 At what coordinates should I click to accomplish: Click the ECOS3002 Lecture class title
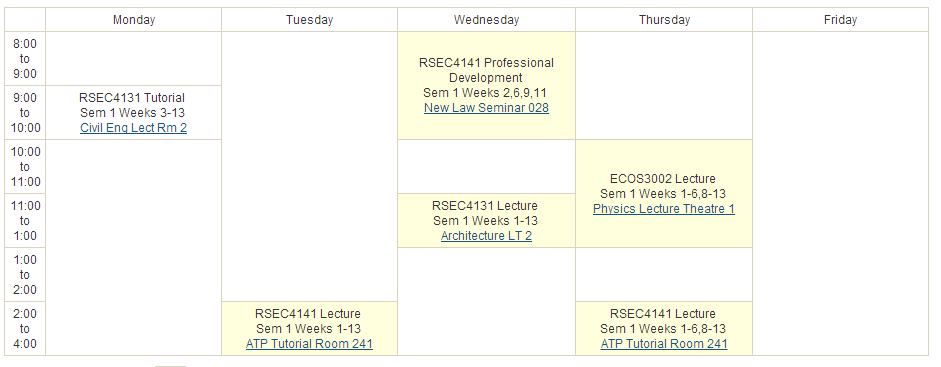coord(663,179)
